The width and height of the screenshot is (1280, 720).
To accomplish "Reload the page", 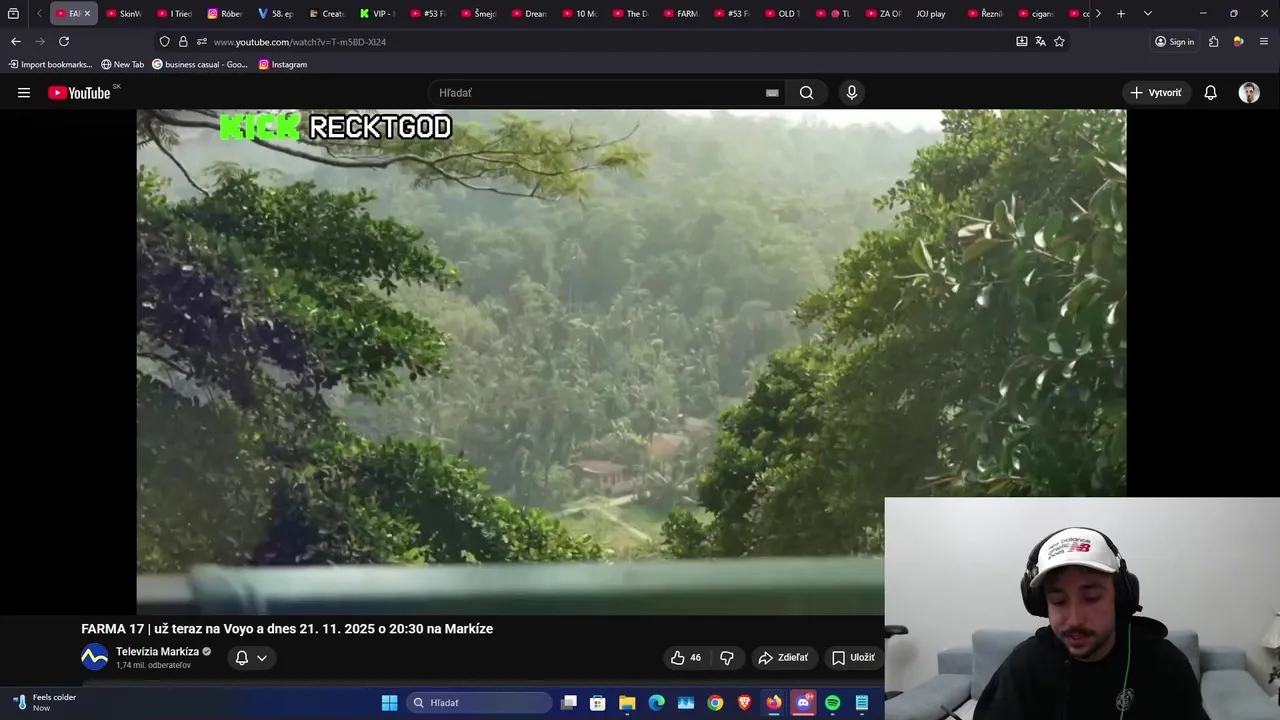I will (x=64, y=42).
